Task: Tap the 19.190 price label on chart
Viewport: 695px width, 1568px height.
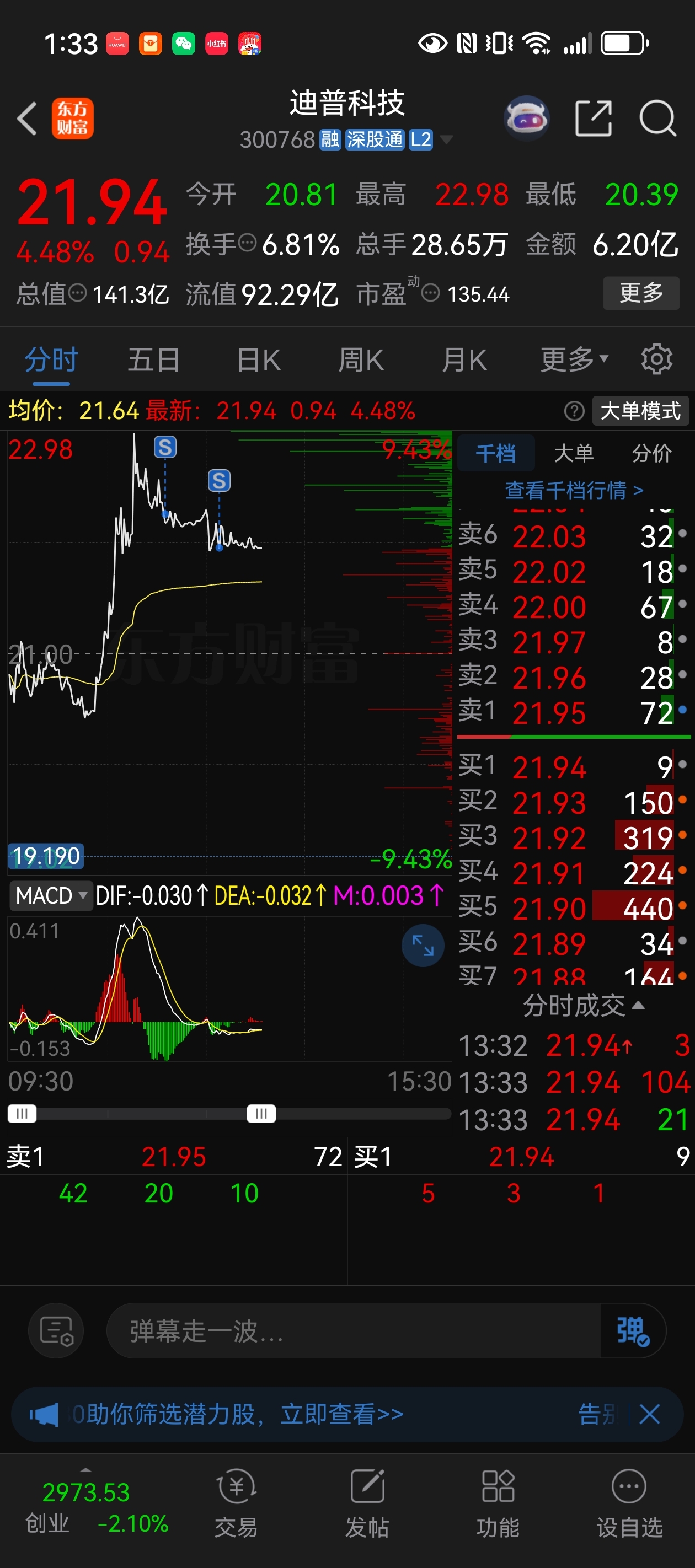Action: tap(46, 856)
